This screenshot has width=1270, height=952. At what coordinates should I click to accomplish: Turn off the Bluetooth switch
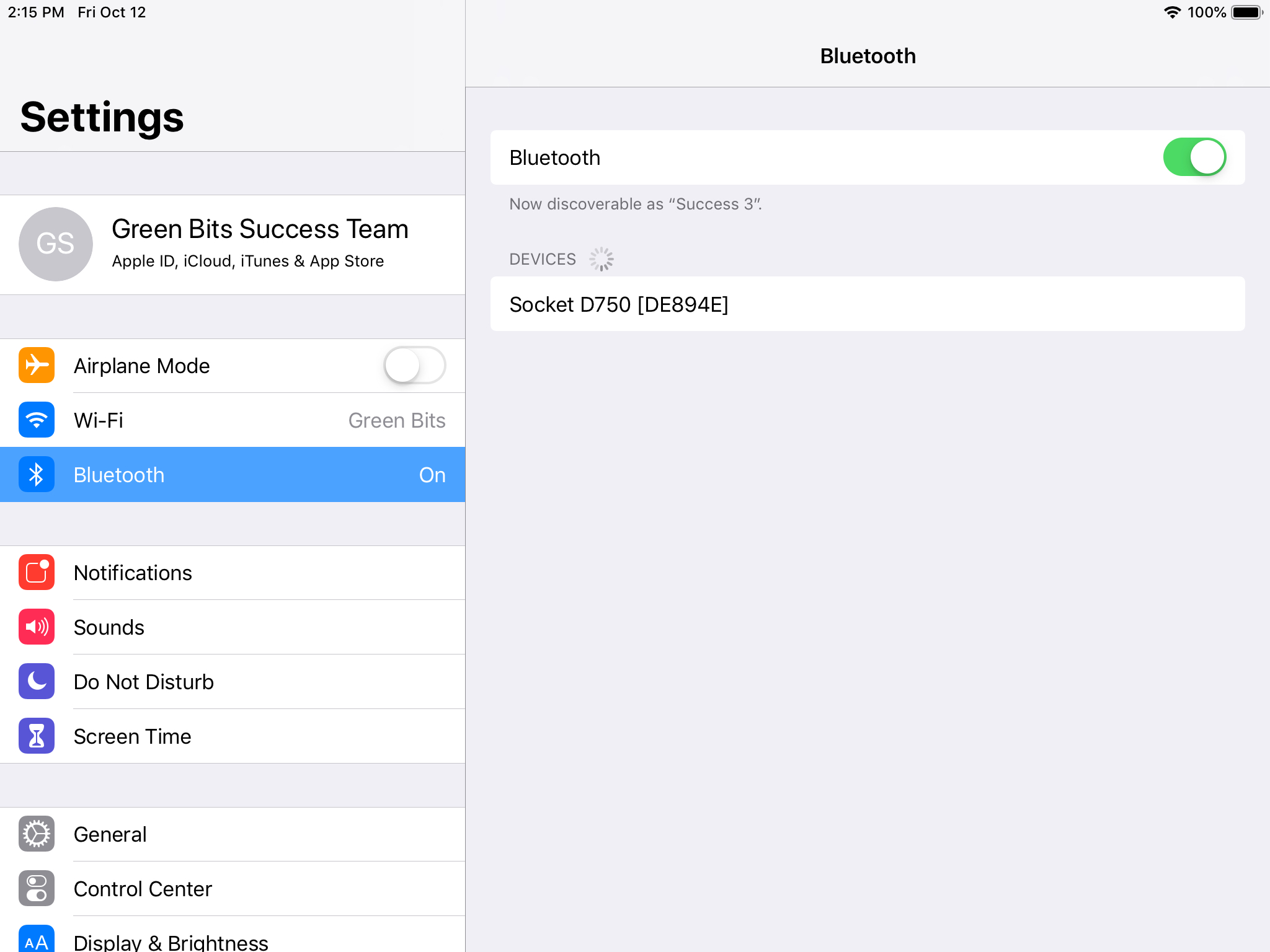pyautogui.click(x=1194, y=157)
